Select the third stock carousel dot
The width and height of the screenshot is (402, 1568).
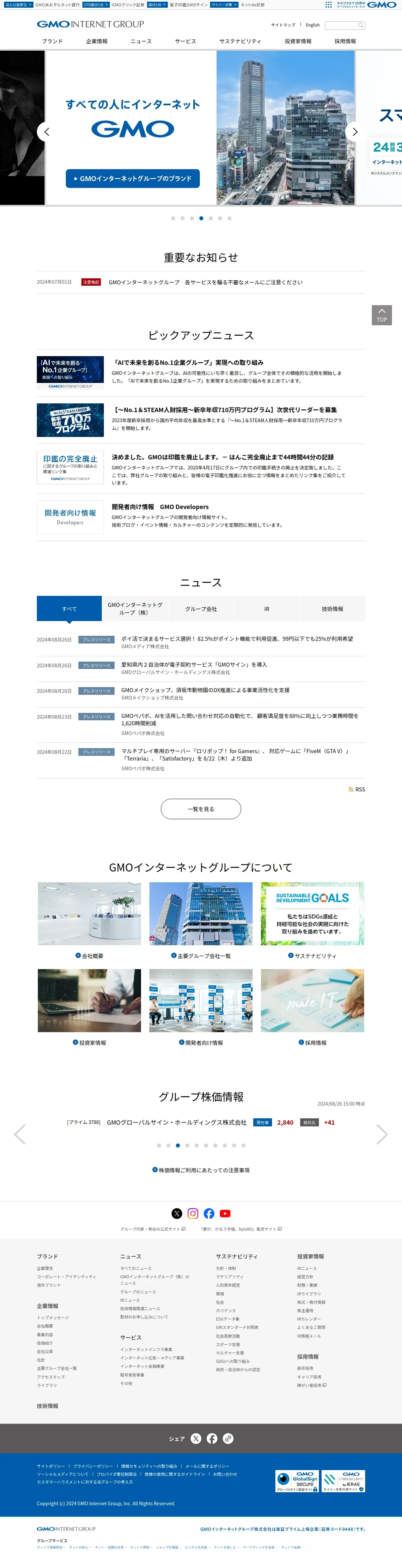click(178, 1145)
